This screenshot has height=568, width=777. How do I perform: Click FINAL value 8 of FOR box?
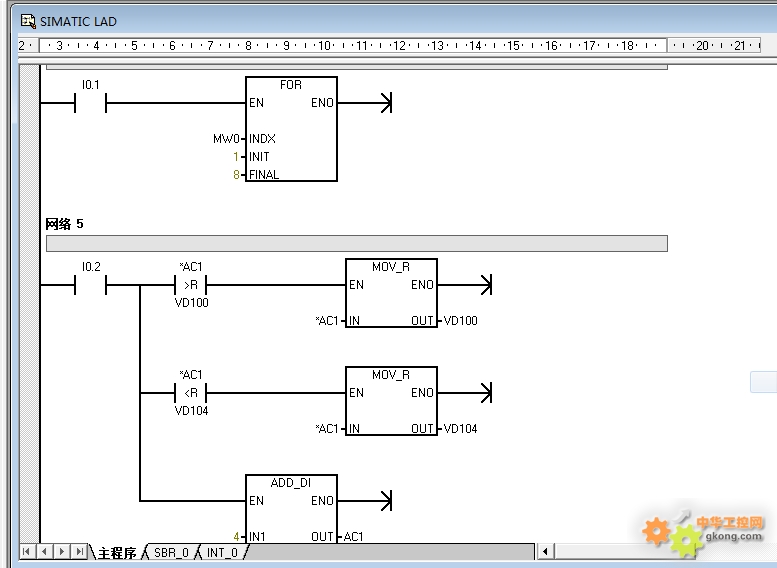click(x=236, y=174)
